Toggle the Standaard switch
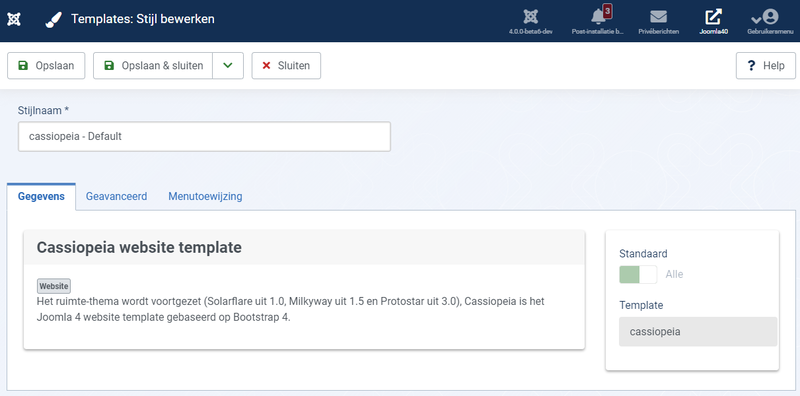Screen dimensions: 800x396 coord(638,274)
